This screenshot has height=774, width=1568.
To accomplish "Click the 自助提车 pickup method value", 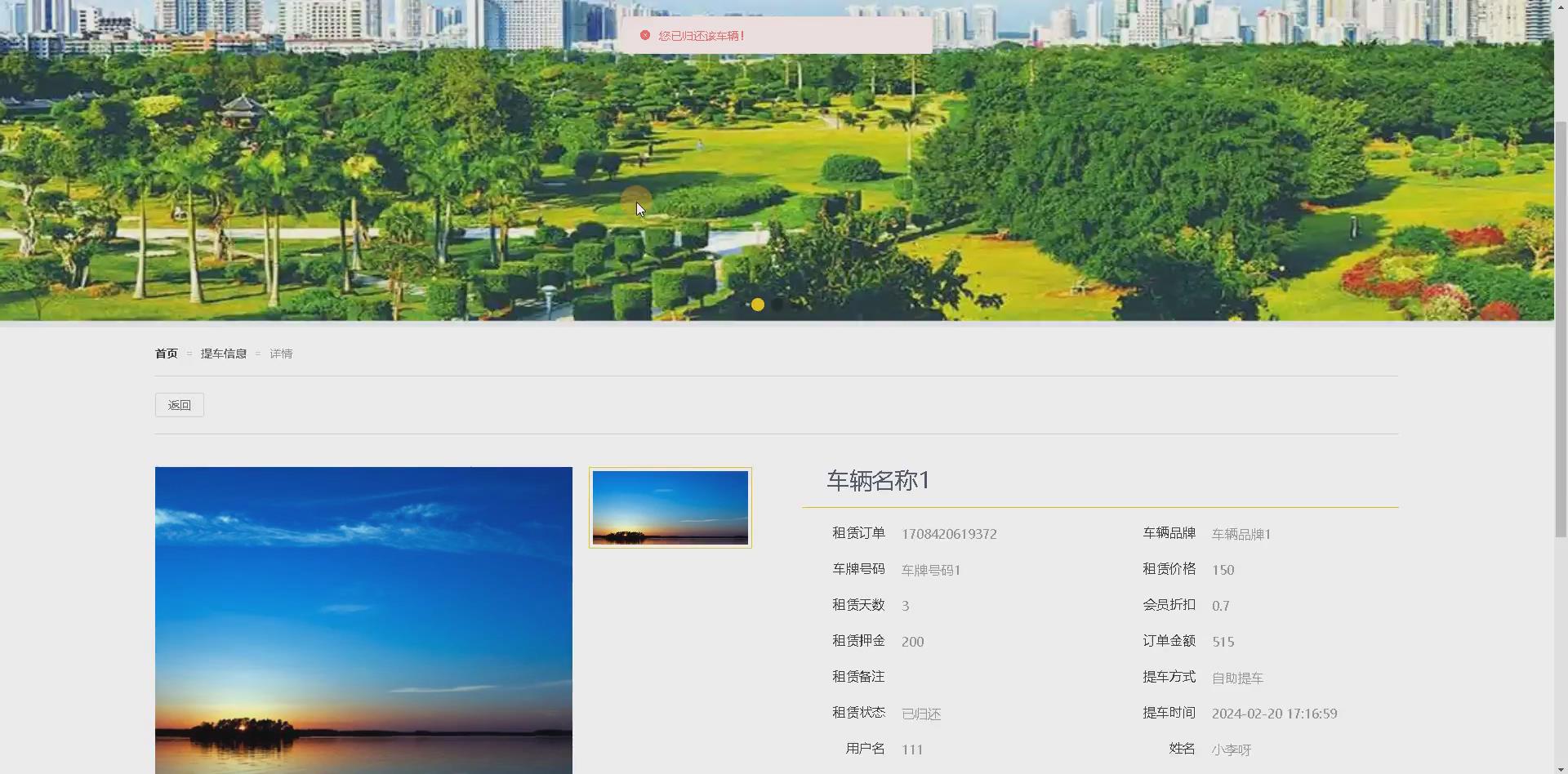I will (1236, 678).
